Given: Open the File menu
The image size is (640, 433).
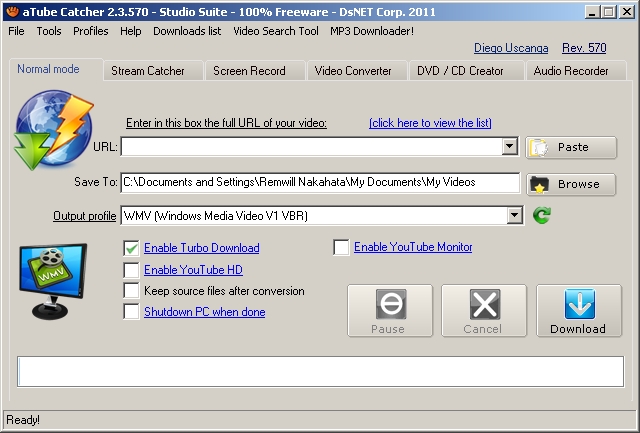Looking at the screenshot, I should 16,31.
